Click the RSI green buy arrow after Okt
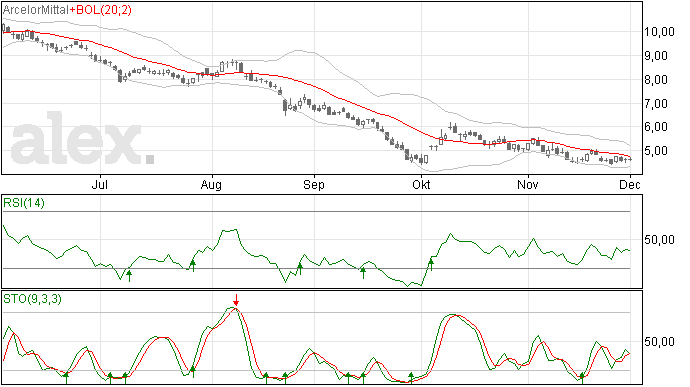 pos(431,265)
